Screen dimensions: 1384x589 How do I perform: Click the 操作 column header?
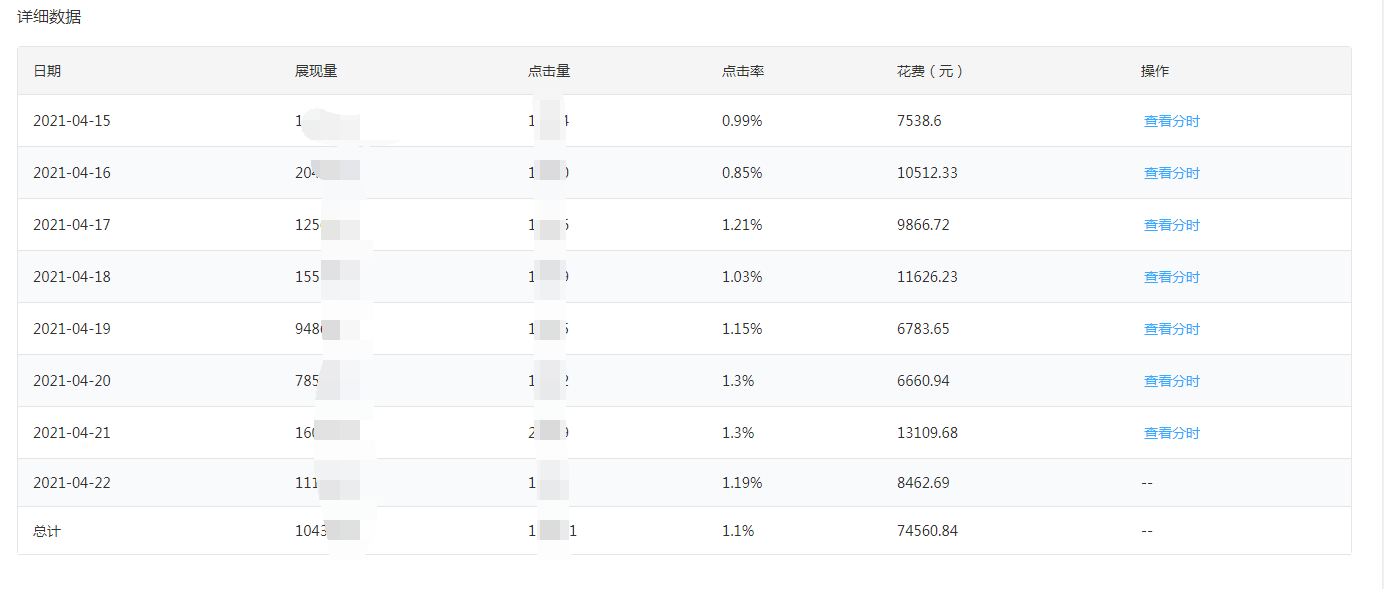[x=1155, y=71]
